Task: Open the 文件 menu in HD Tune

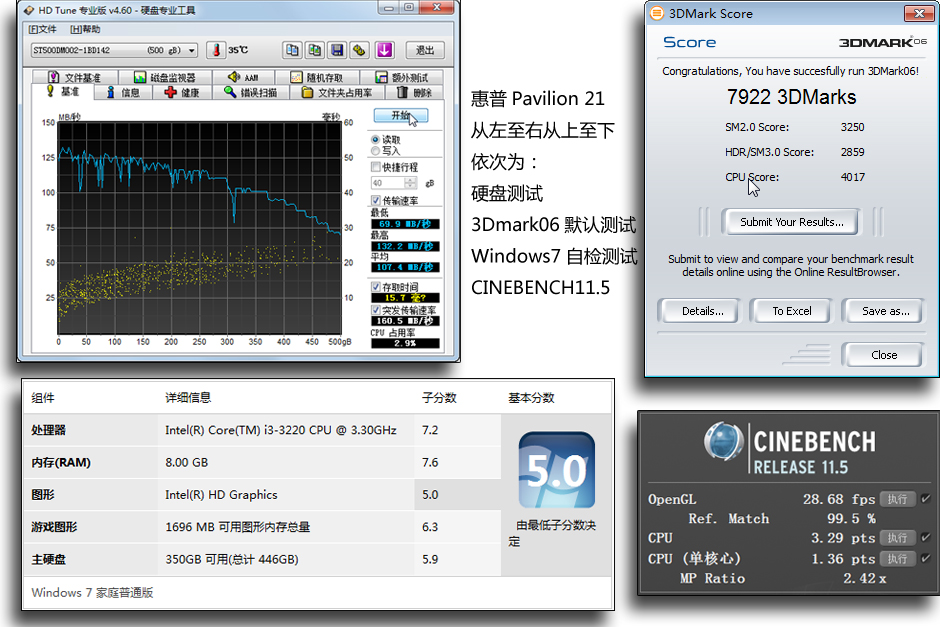Action: coord(43,29)
